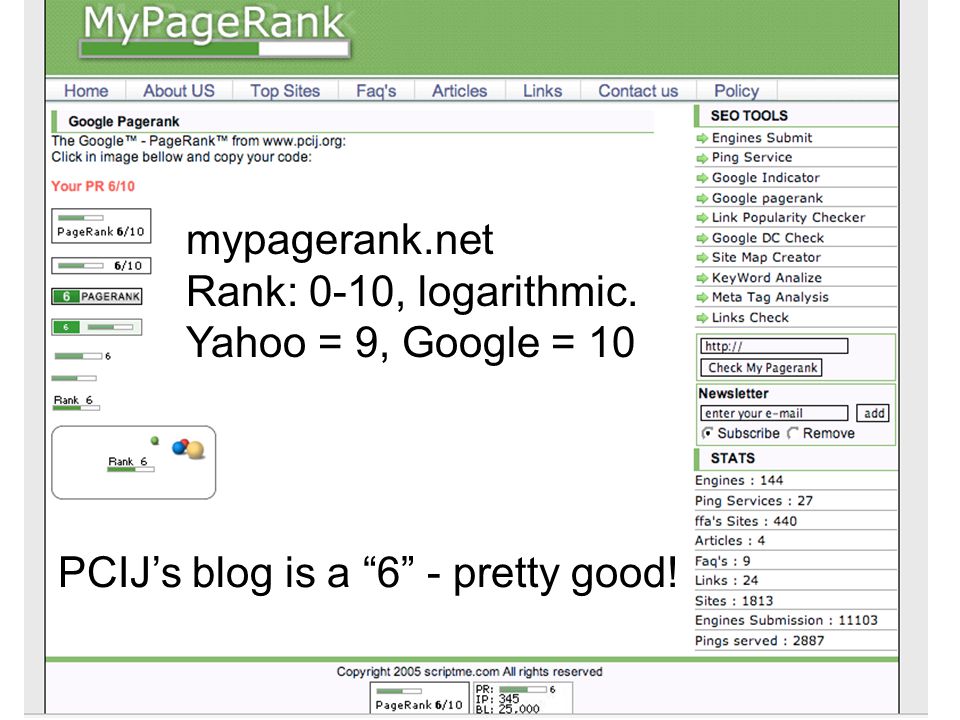
Task: Click 'Articles : 4' stat
Action: point(730,540)
